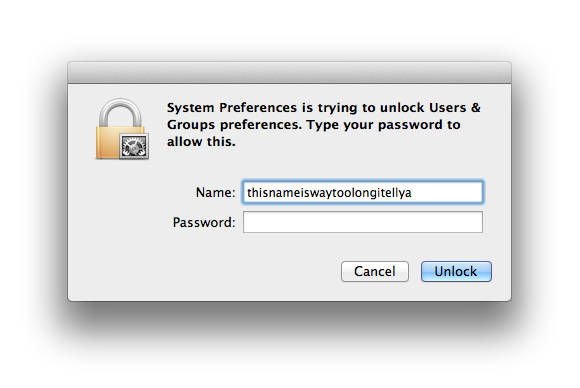580x388 pixels.
Task: Click the padlock's silver shackle
Action: [x=121, y=112]
